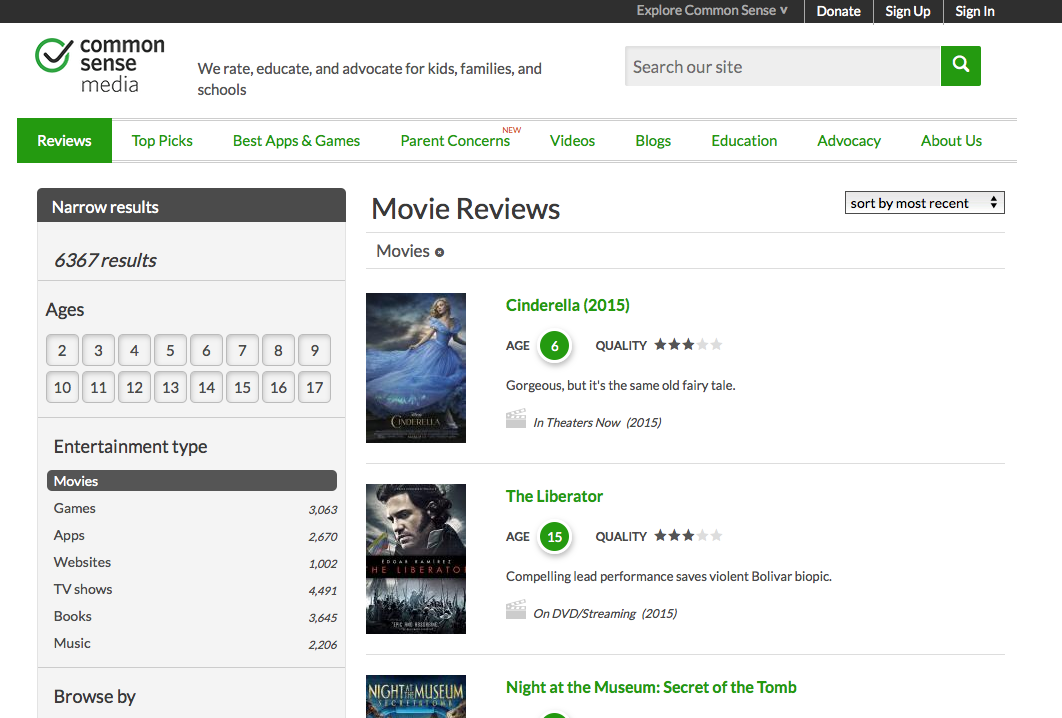
Task: Go to Top Picks tab
Action: (x=162, y=141)
